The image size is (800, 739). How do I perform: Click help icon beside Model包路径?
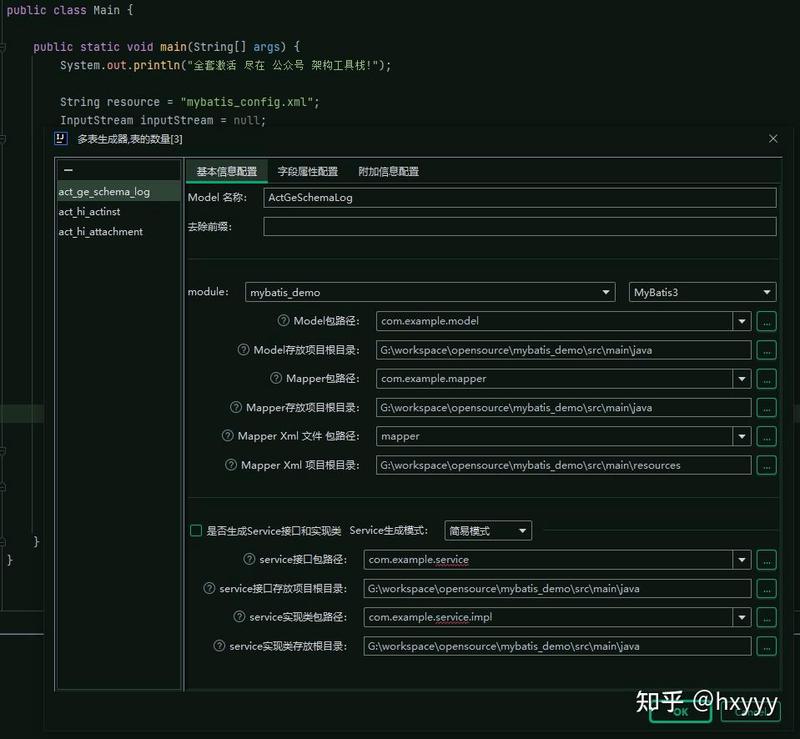click(283, 321)
